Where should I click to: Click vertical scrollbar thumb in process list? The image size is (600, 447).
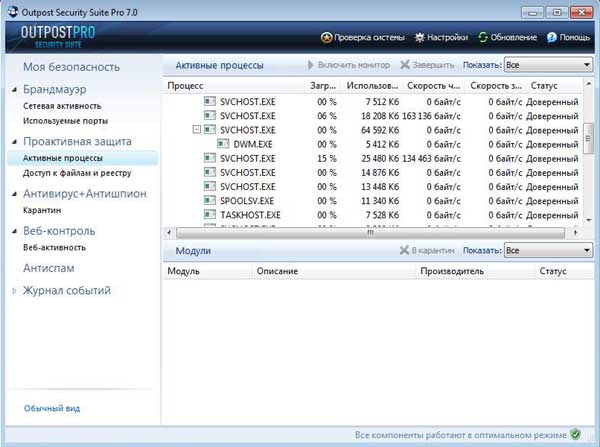(589, 138)
